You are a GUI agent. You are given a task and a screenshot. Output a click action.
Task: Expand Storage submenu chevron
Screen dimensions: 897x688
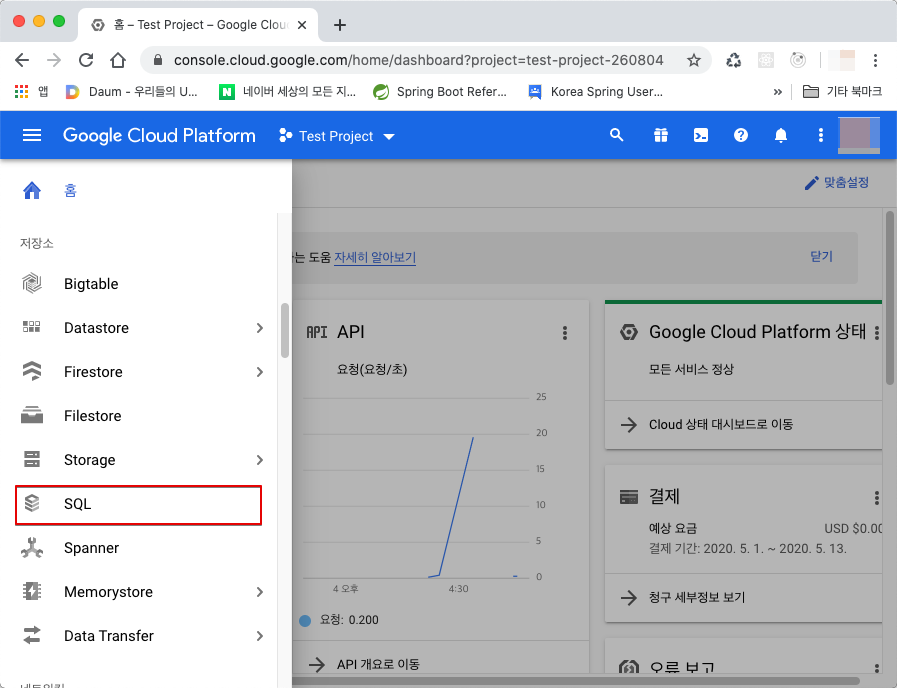pos(260,460)
